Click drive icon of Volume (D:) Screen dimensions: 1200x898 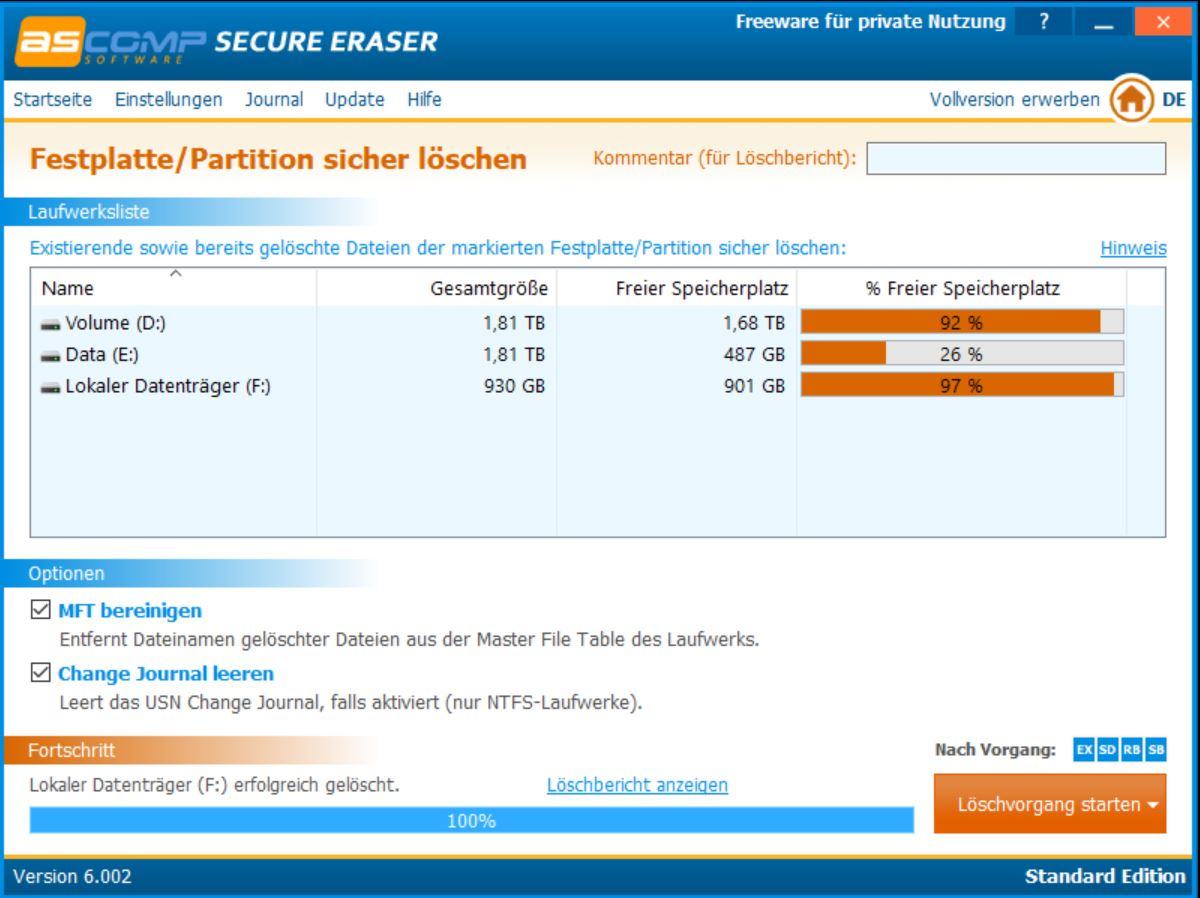50,323
